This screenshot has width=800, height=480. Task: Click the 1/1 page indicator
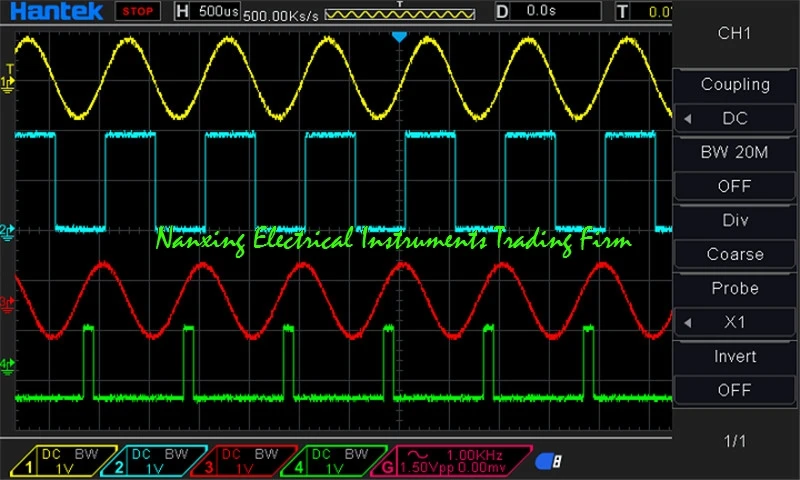point(735,441)
